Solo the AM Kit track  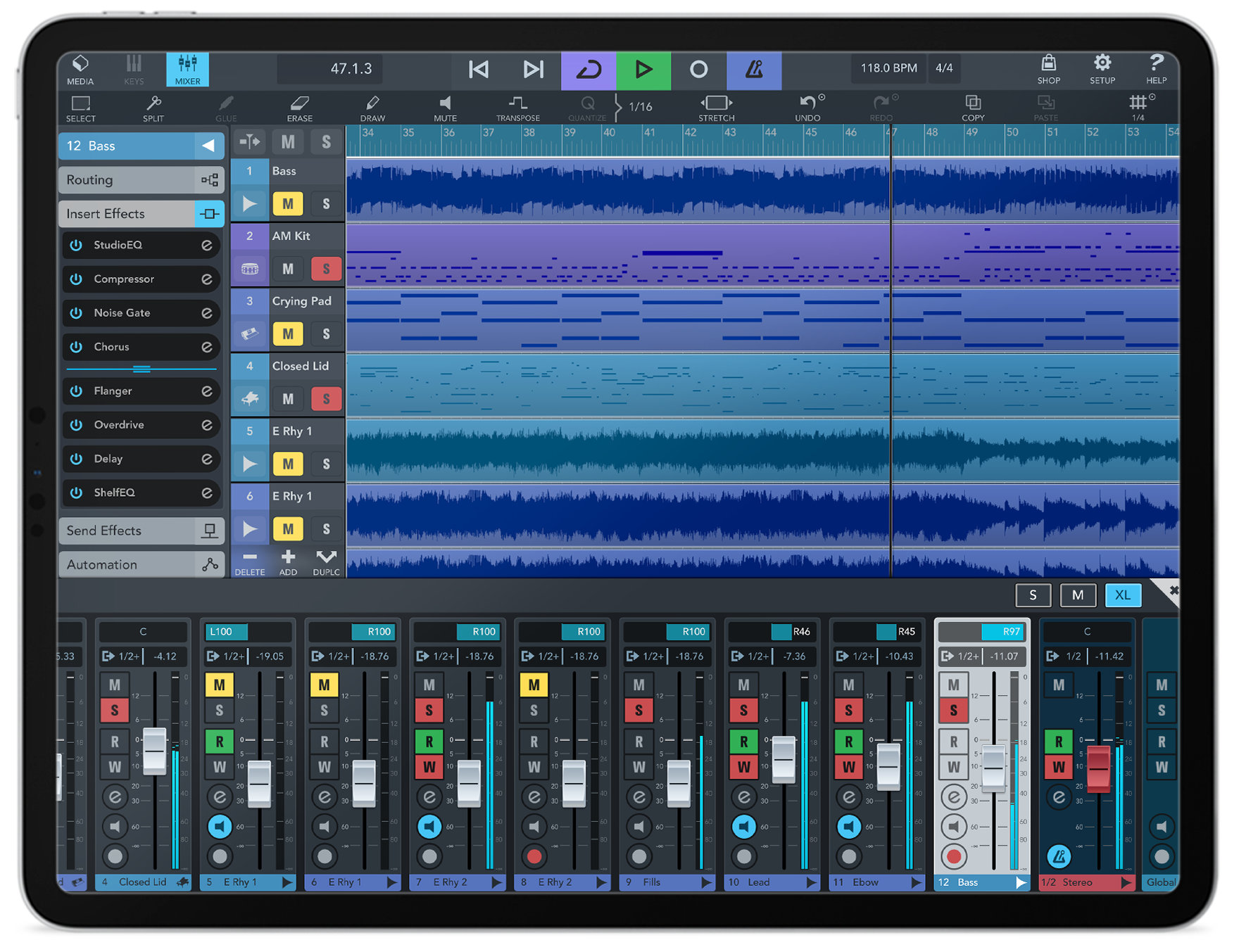point(326,269)
